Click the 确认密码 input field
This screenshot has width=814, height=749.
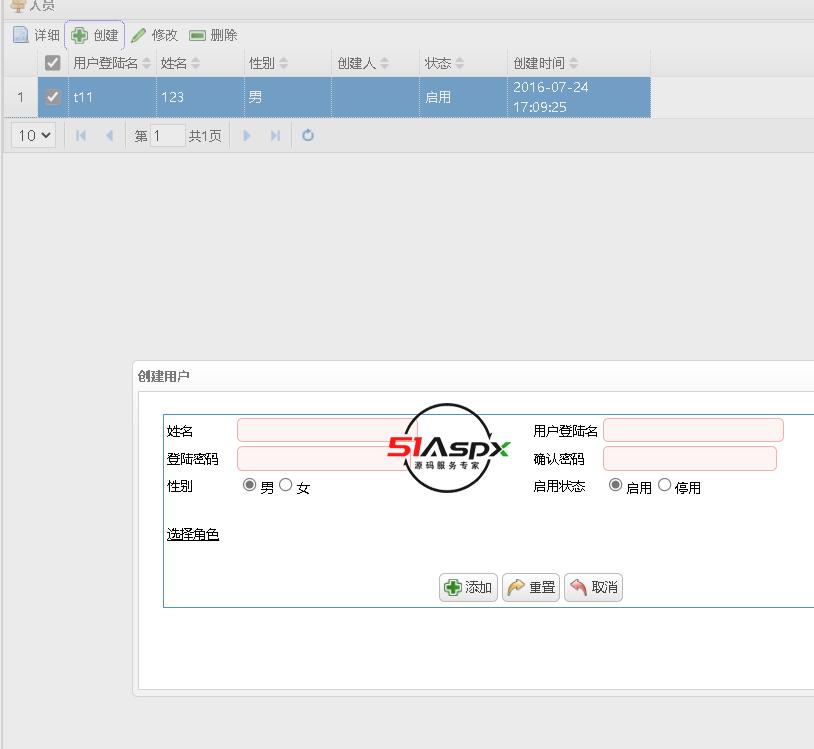(689, 458)
